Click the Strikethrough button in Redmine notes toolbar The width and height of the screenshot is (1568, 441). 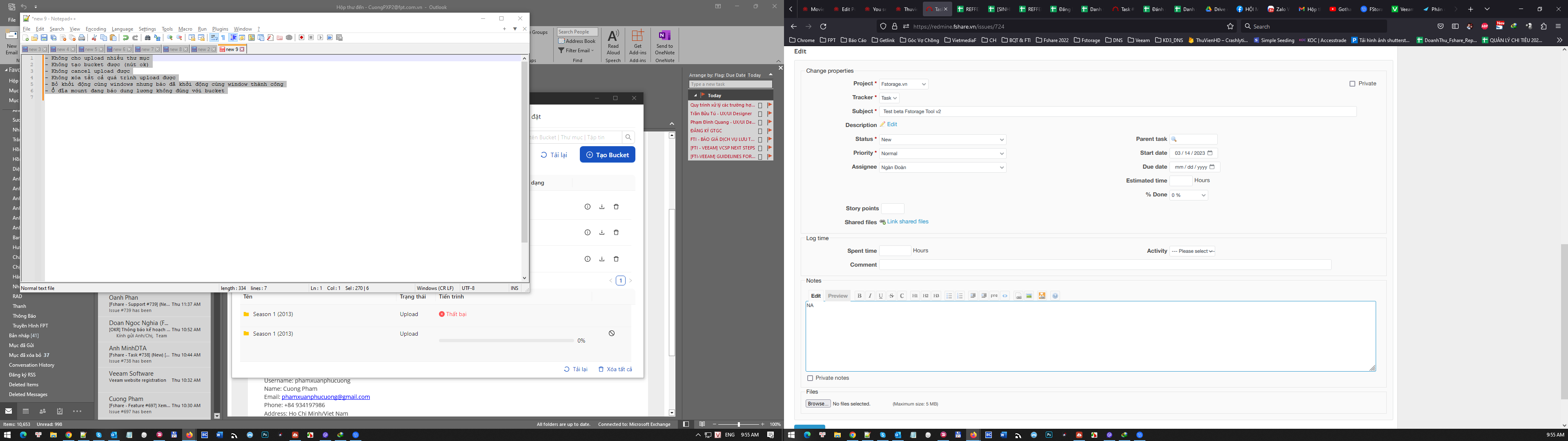coord(892,296)
